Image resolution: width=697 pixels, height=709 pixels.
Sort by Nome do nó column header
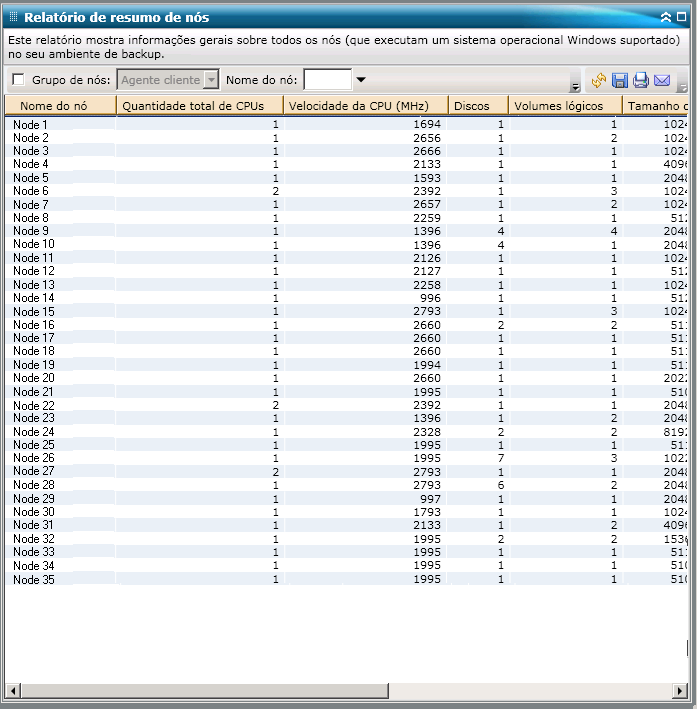coord(61,106)
